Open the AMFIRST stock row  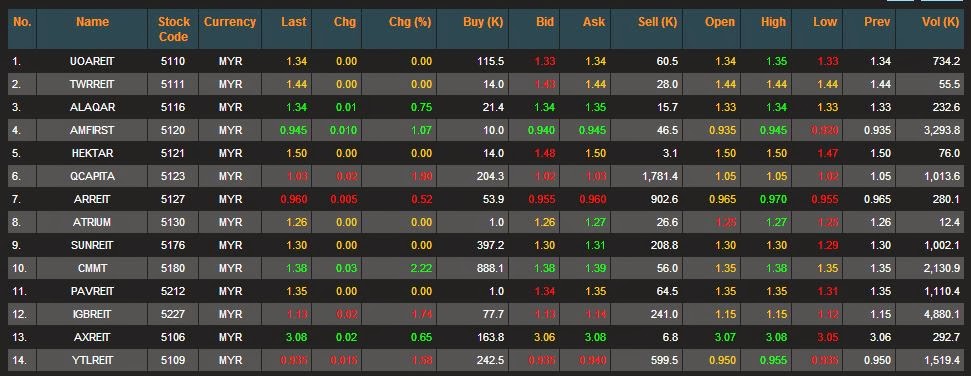[486, 130]
